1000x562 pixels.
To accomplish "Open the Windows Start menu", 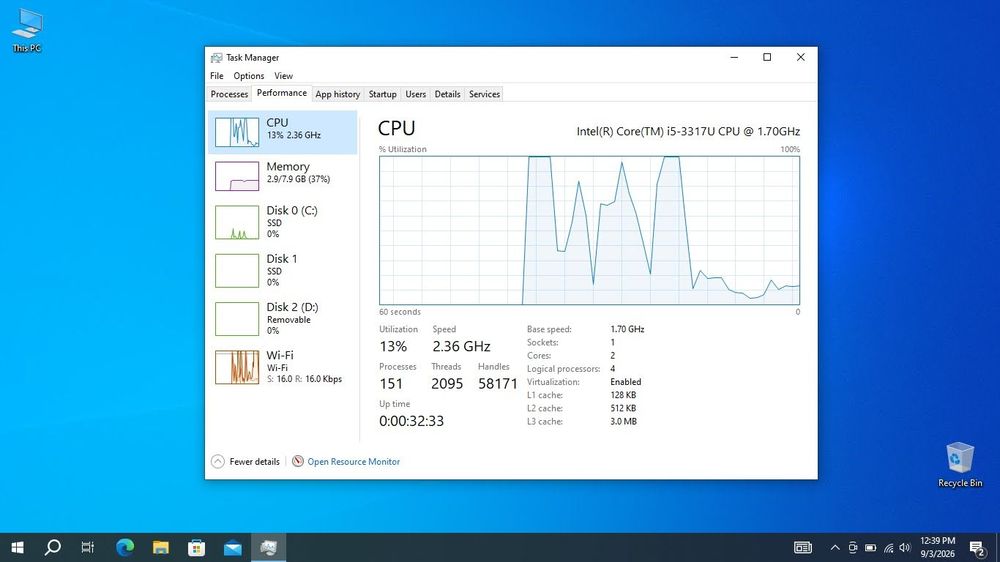I will [17, 547].
